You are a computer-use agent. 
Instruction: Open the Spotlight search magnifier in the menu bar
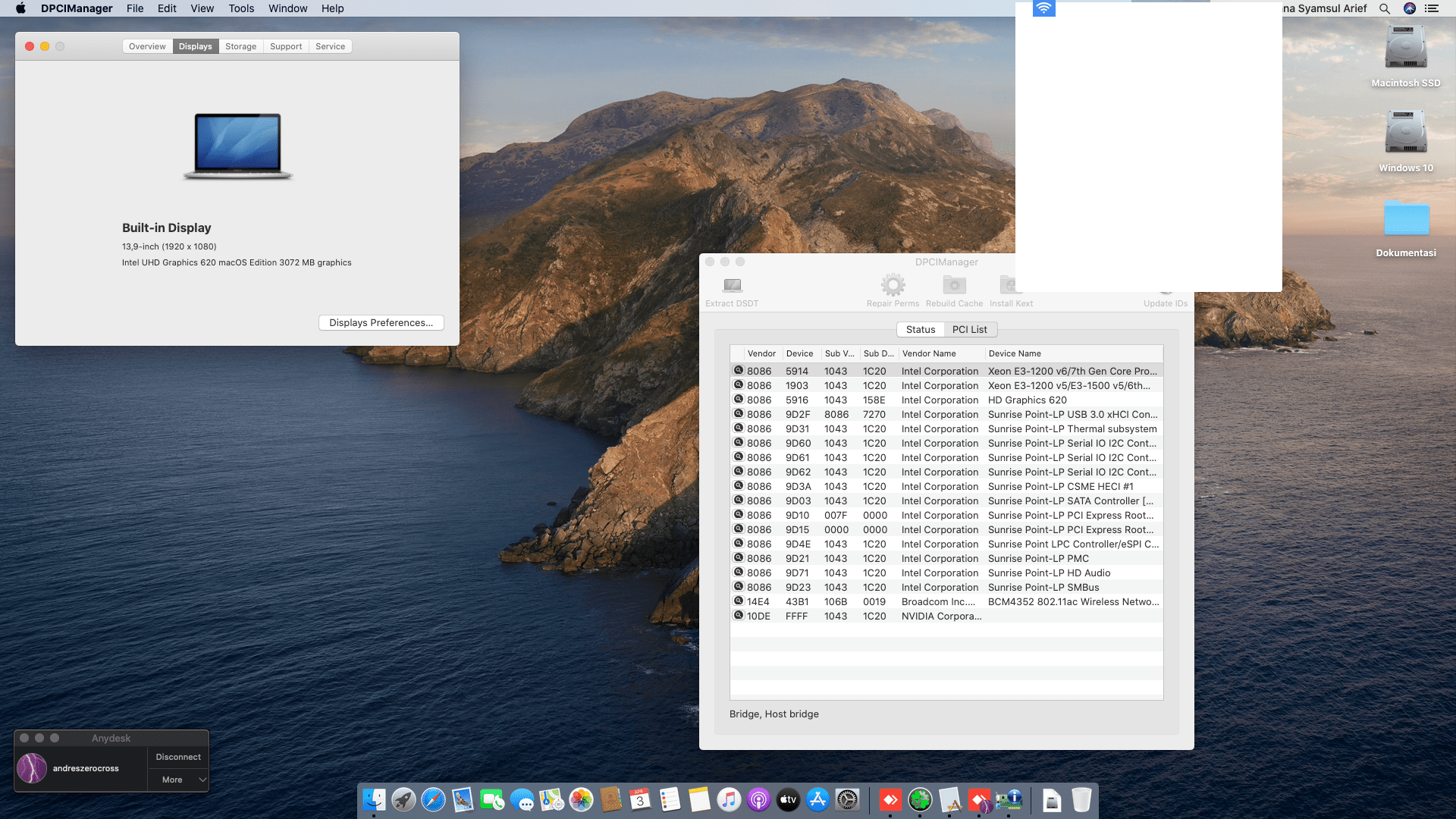(1385, 8)
